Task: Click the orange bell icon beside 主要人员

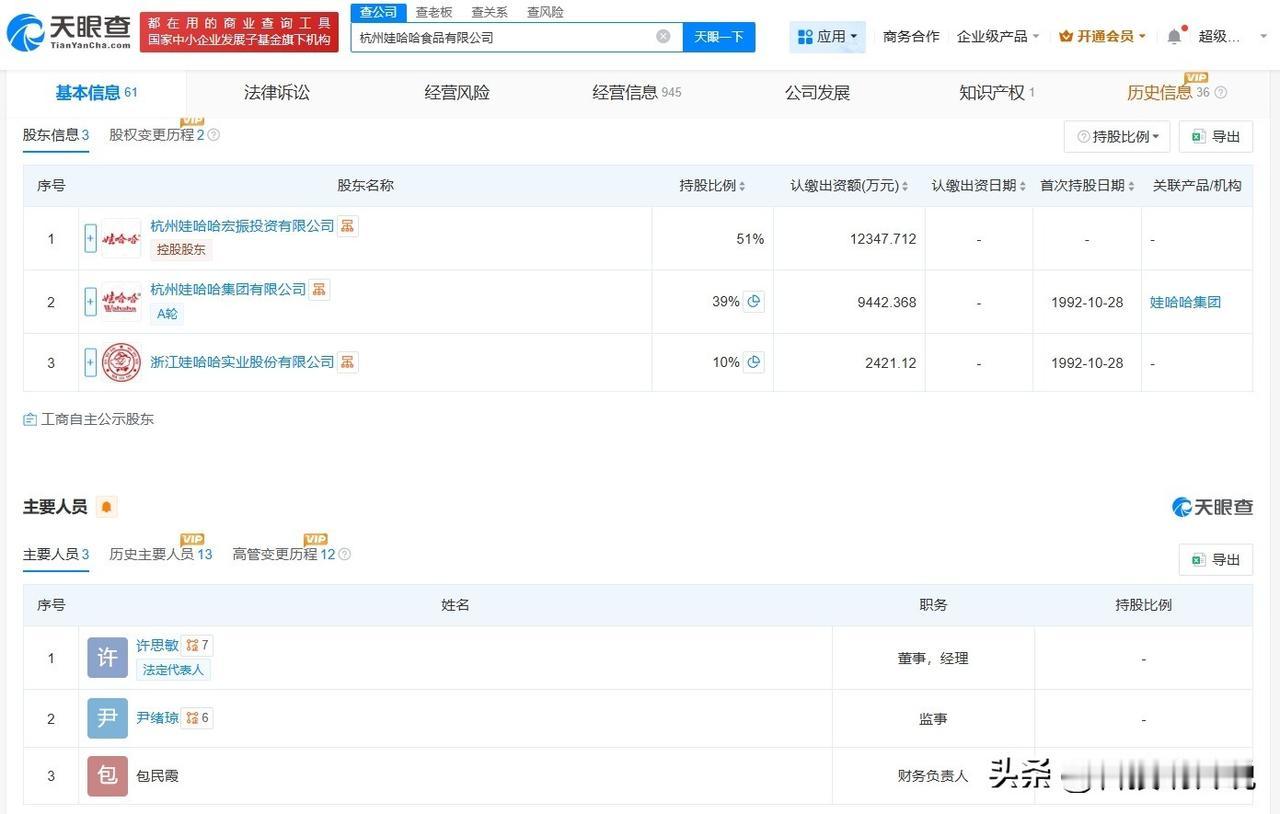Action: pyautogui.click(x=106, y=507)
